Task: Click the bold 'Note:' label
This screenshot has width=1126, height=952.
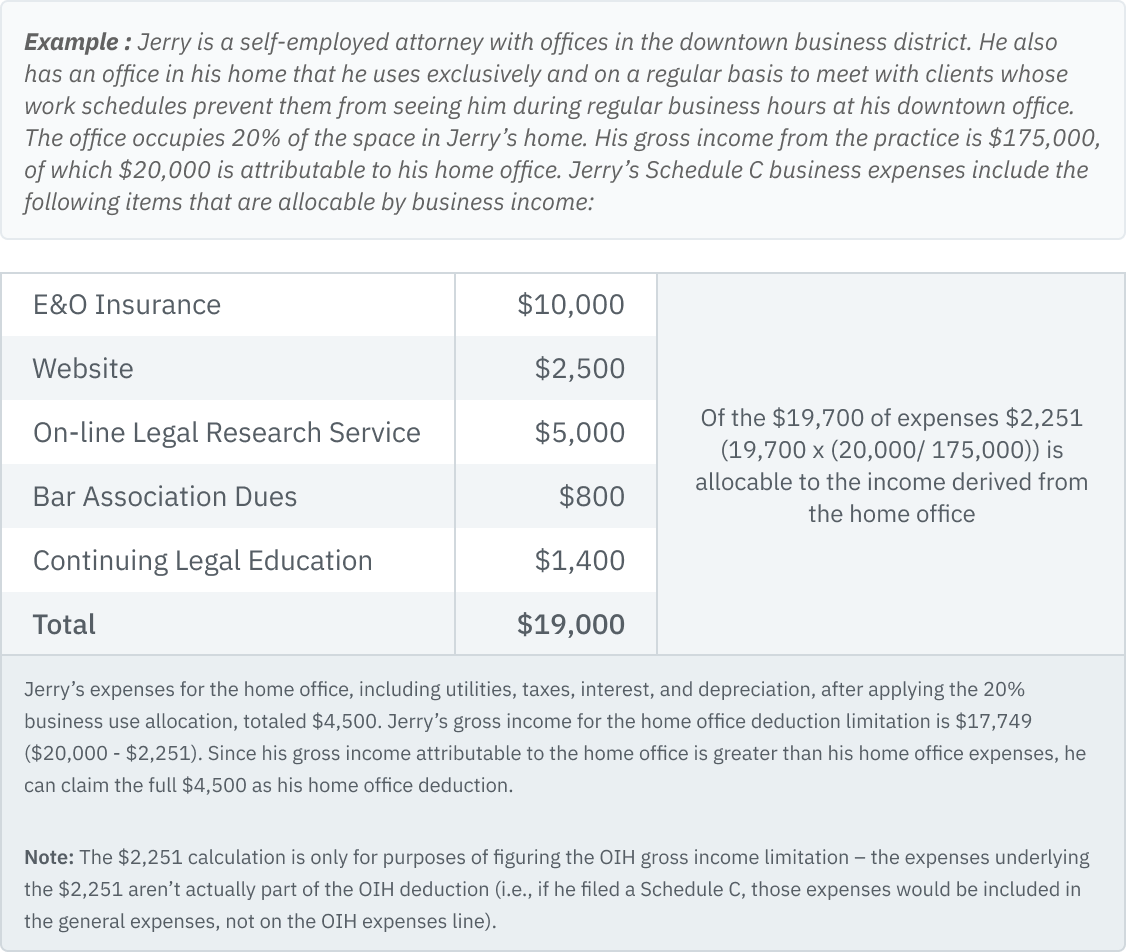Action: point(48,857)
